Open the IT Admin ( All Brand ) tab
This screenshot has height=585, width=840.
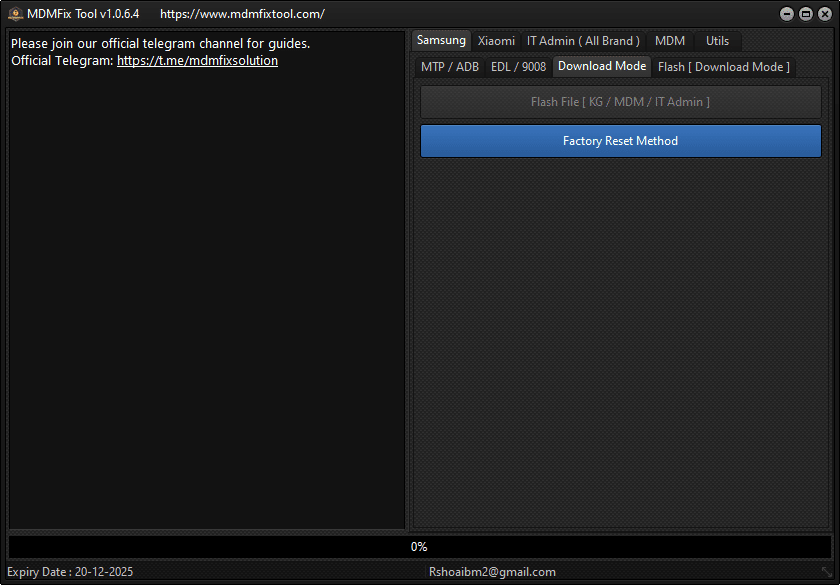(583, 40)
